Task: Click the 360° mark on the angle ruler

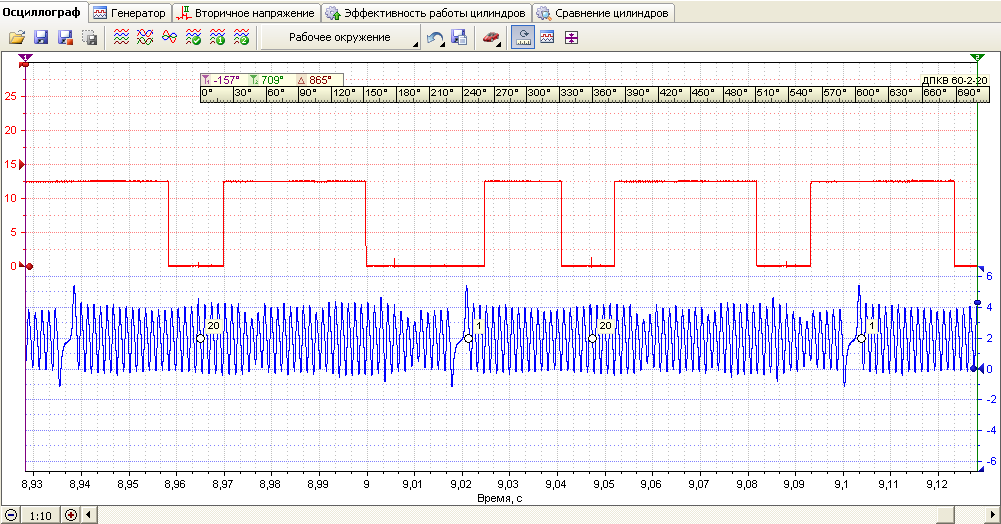Action: pyautogui.click(x=604, y=93)
